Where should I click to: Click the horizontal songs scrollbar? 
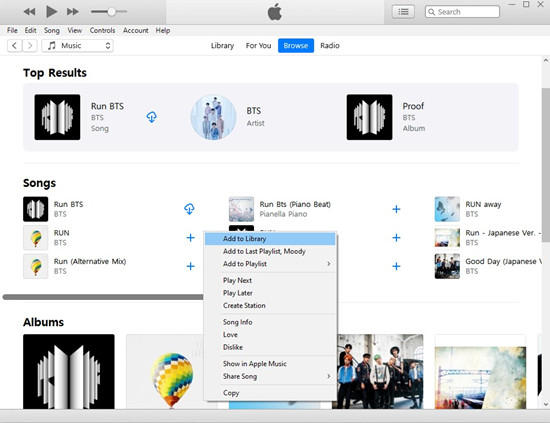point(103,297)
